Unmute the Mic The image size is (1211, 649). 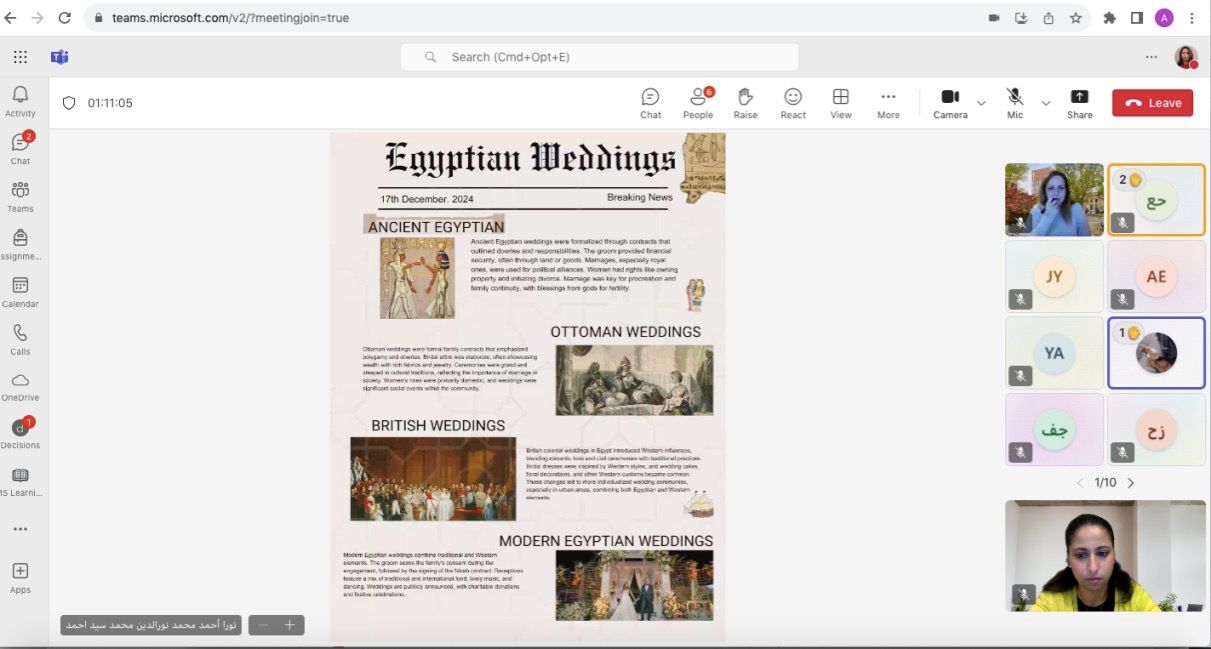[x=1015, y=102]
